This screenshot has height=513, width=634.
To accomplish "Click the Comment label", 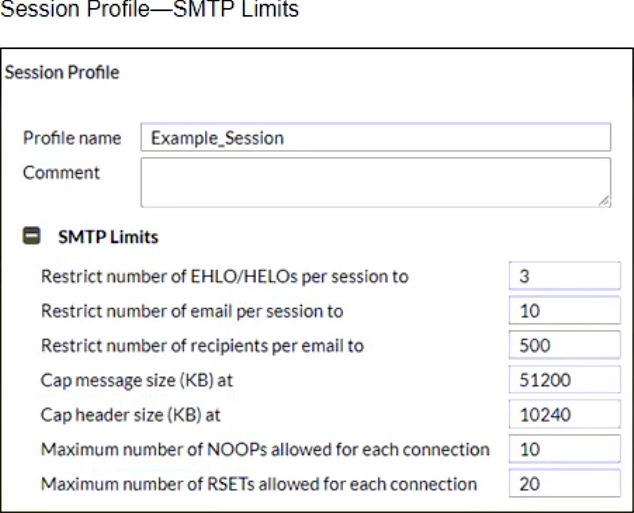I will coord(61,173).
